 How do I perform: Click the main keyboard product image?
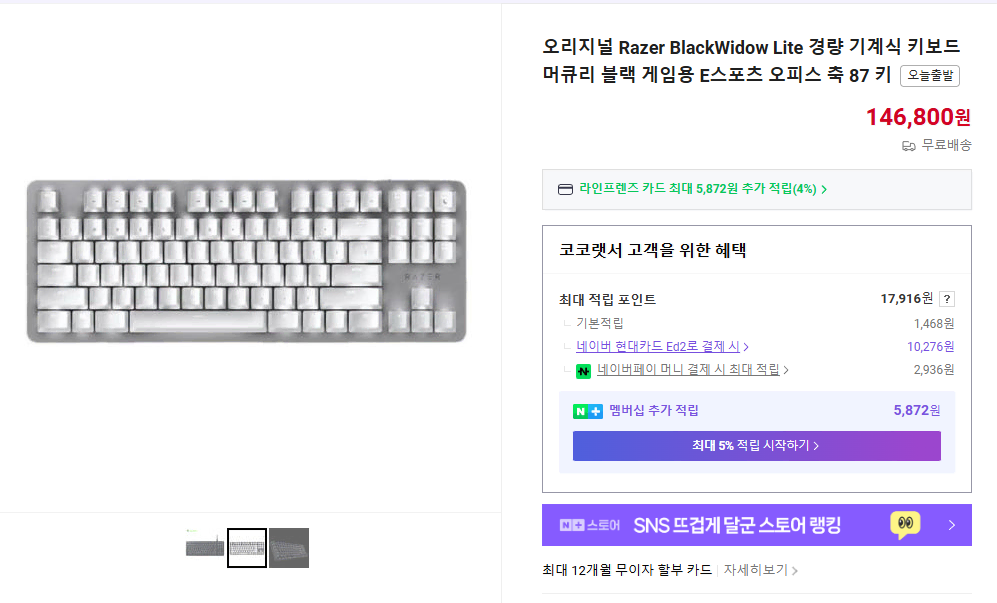pyautogui.click(x=246, y=260)
